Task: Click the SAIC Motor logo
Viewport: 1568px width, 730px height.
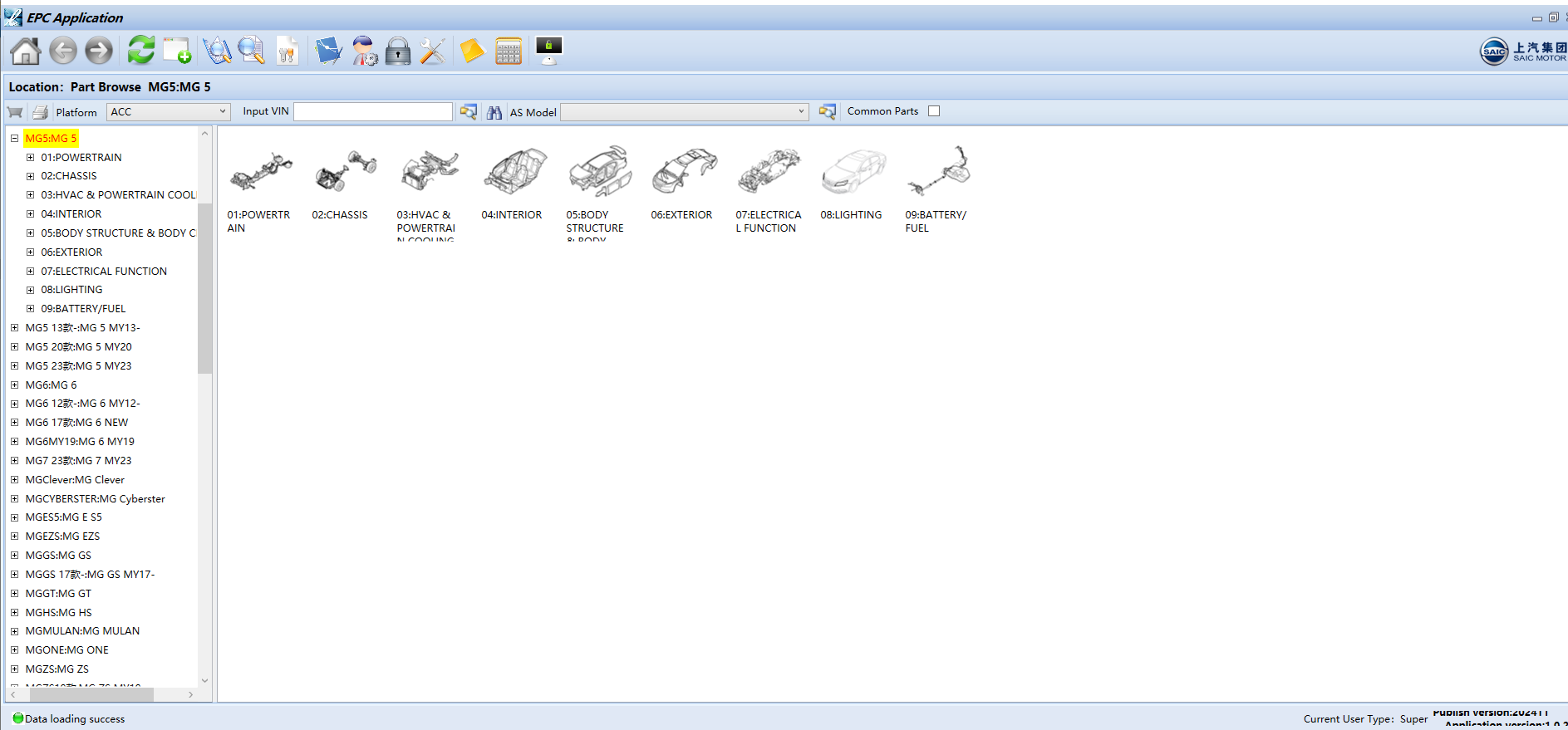Action: (x=1523, y=51)
